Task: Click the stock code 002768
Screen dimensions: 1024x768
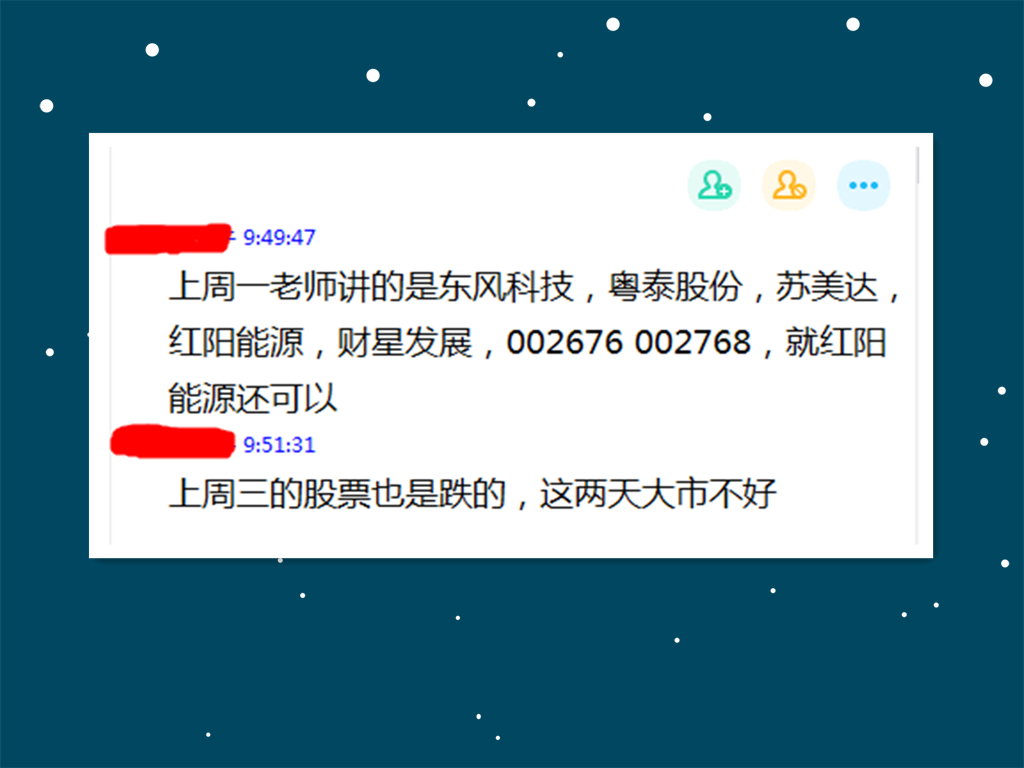Action: [x=693, y=342]
